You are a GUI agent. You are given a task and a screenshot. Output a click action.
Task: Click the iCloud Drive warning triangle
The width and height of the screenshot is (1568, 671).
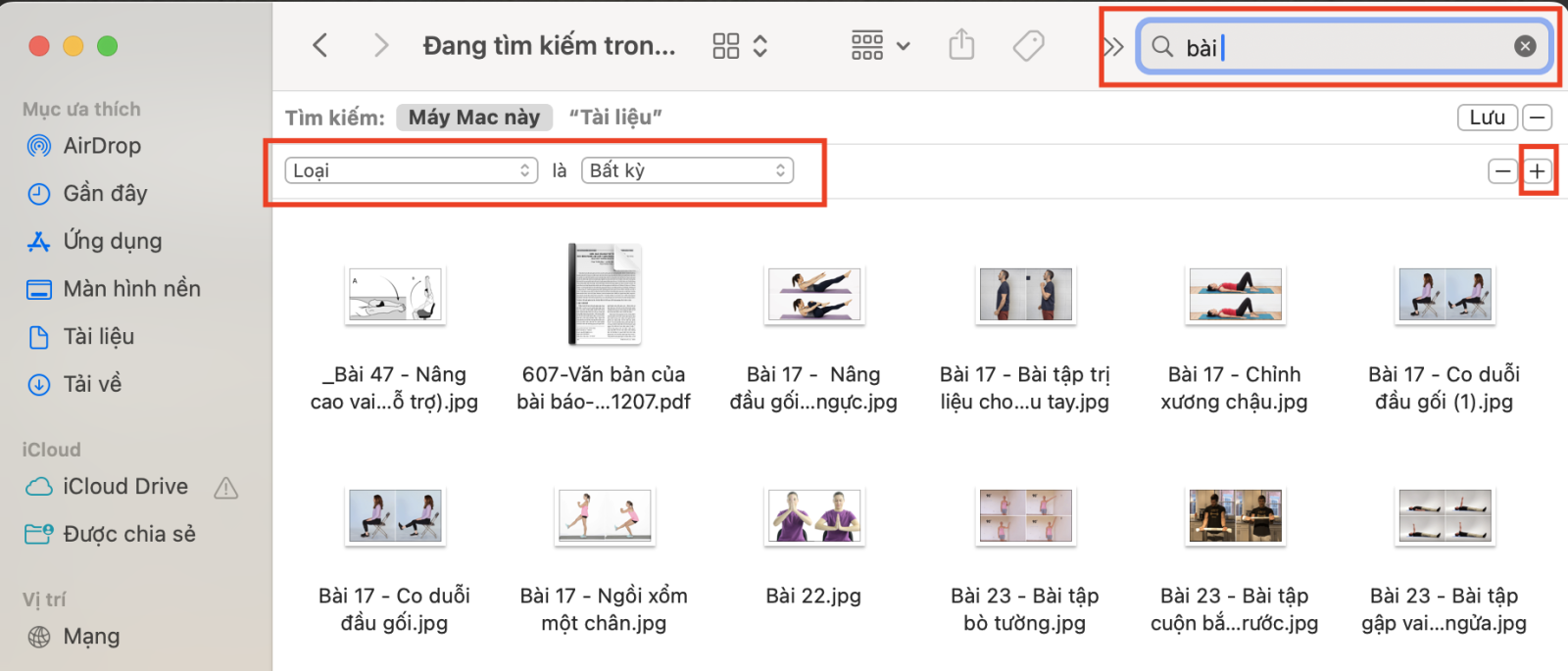click(x=226, y=488)
